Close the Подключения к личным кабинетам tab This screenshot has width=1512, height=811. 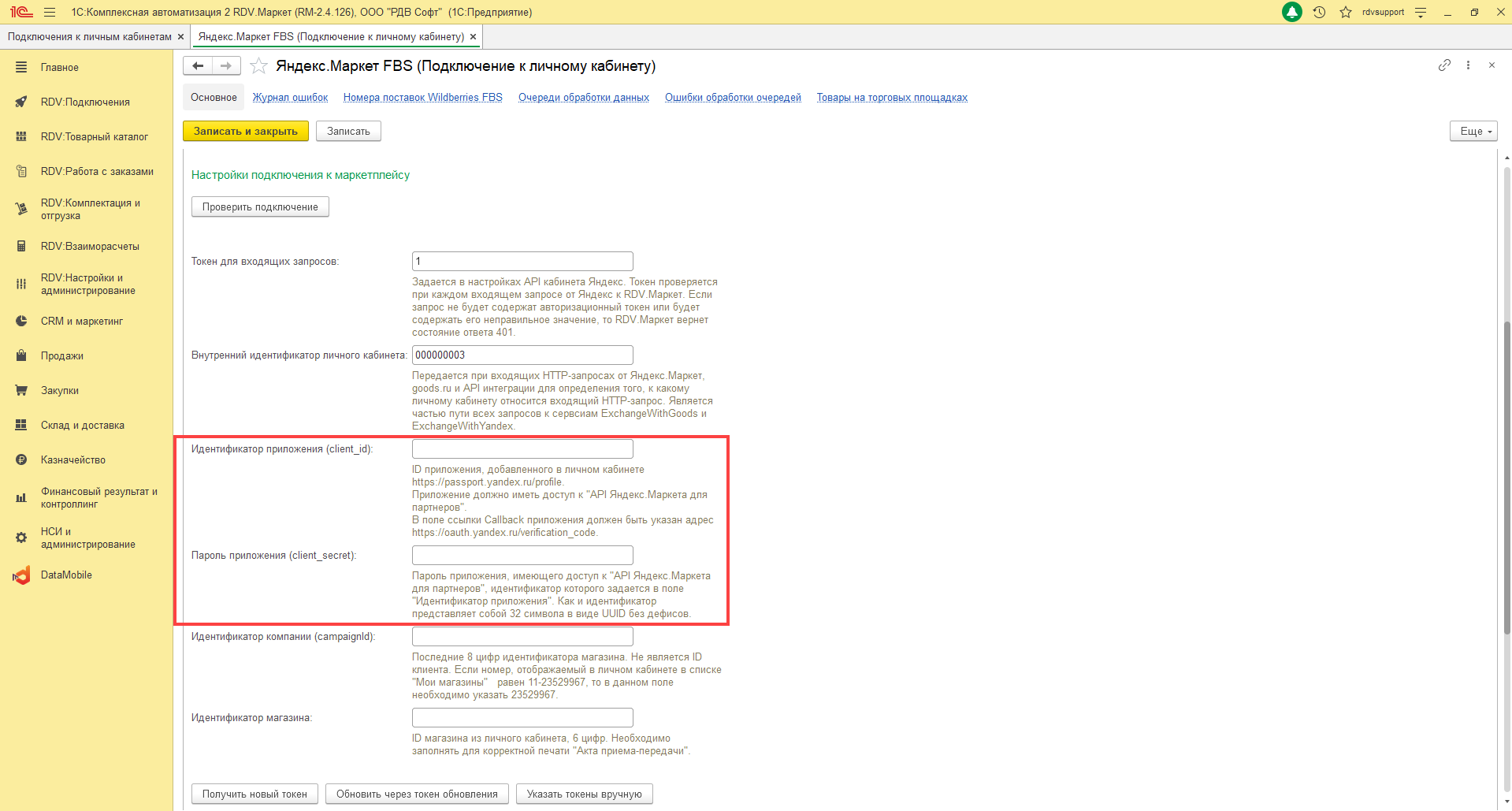pyautogui.click(x=180, y=37)
